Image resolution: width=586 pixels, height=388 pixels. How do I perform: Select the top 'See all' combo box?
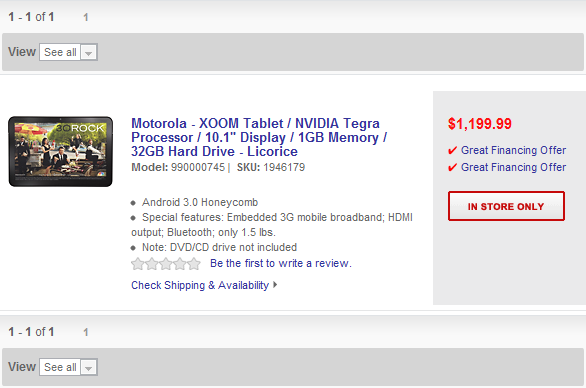point(68,52)
